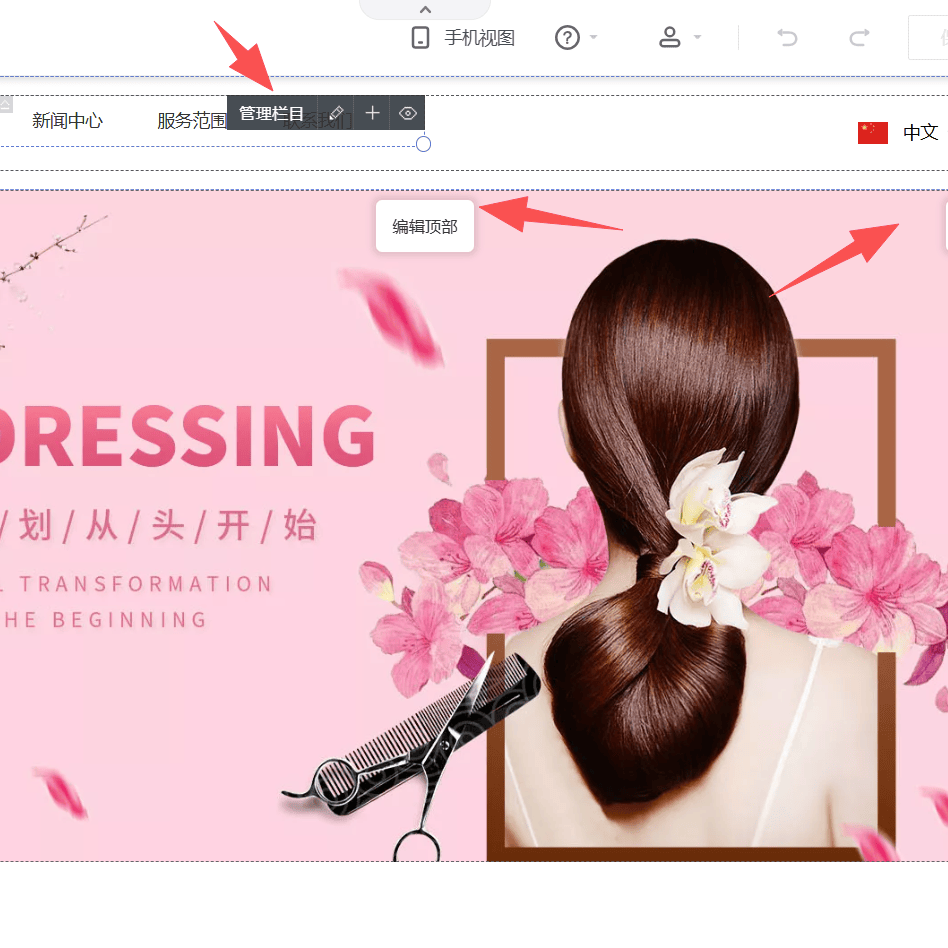
Task: Click the pencil edit icon in navigation toolbar
Action: click(336, 113)
